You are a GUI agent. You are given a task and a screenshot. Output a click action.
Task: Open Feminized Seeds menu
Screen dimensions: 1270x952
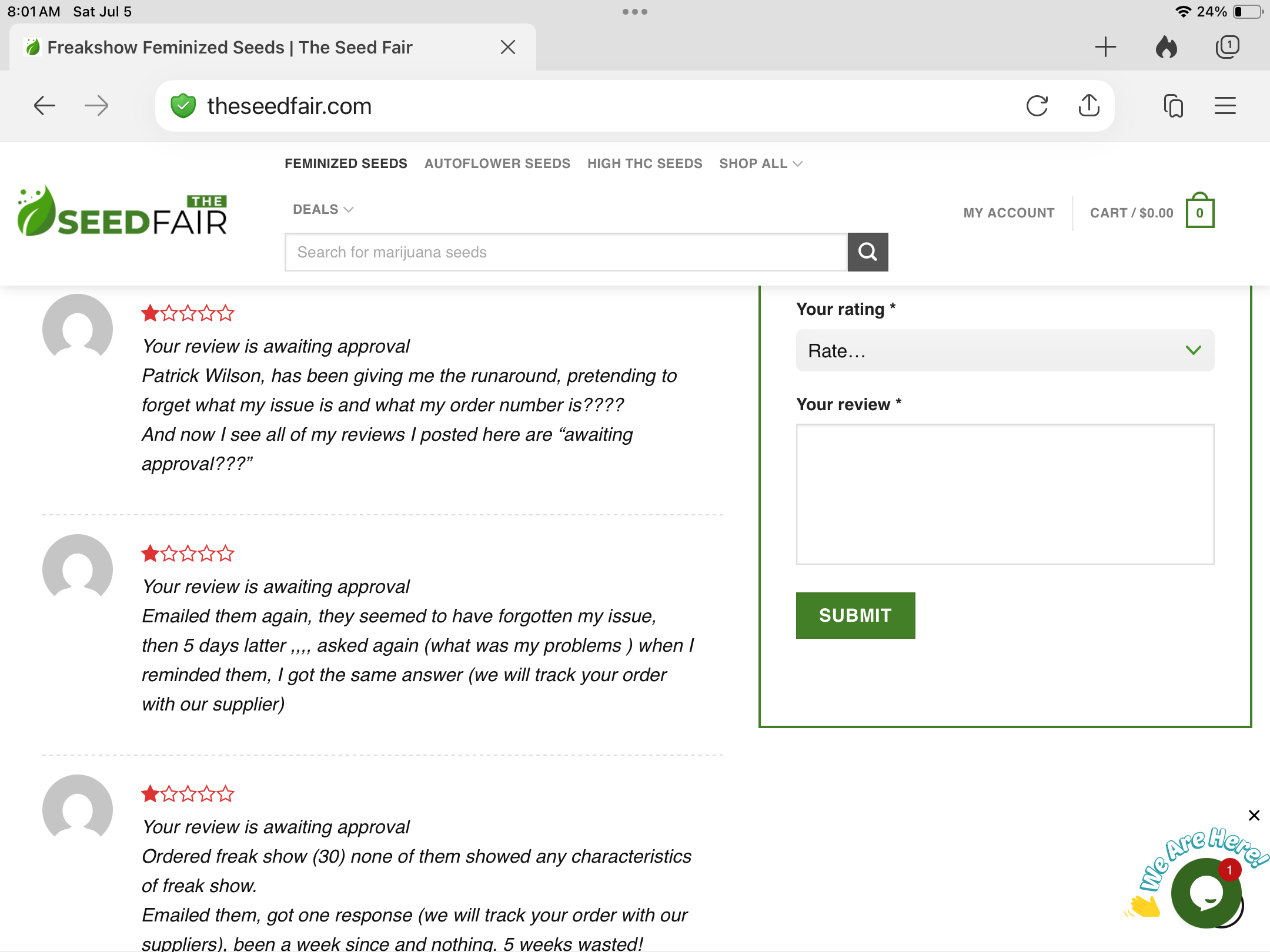[346, 163]
